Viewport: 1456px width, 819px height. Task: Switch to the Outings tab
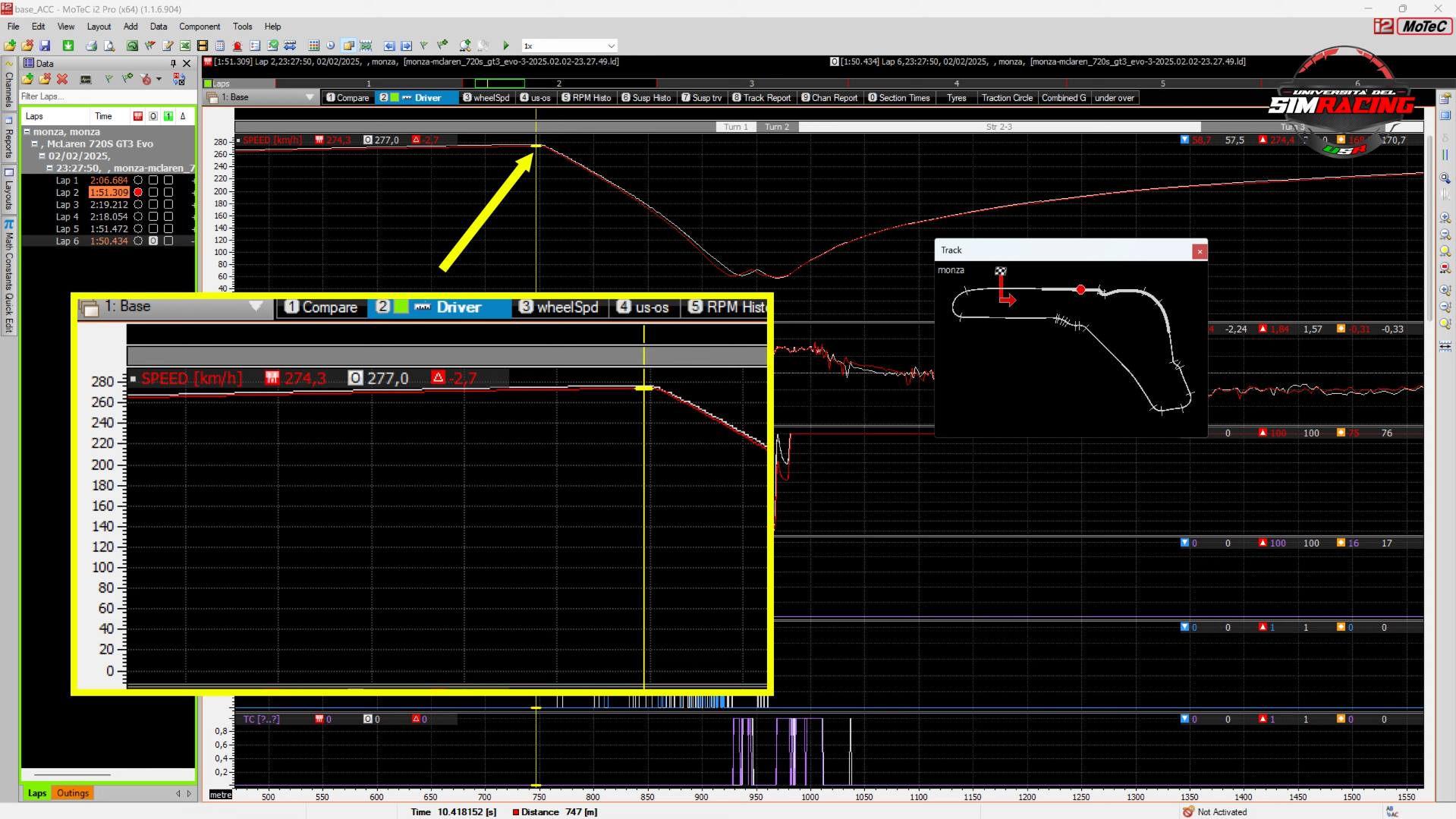[73, 793]
